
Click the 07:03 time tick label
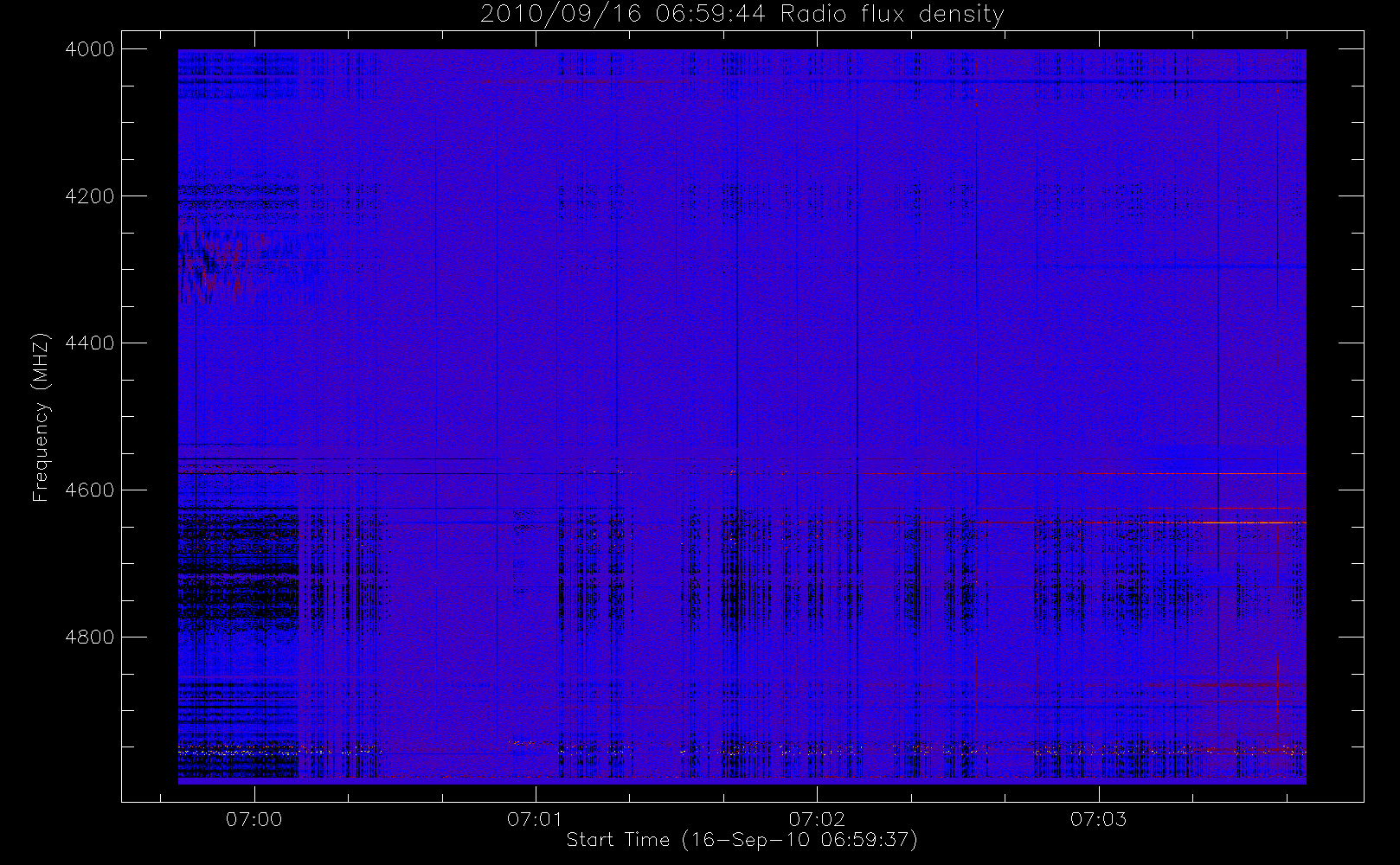[x=1099, y=819]
